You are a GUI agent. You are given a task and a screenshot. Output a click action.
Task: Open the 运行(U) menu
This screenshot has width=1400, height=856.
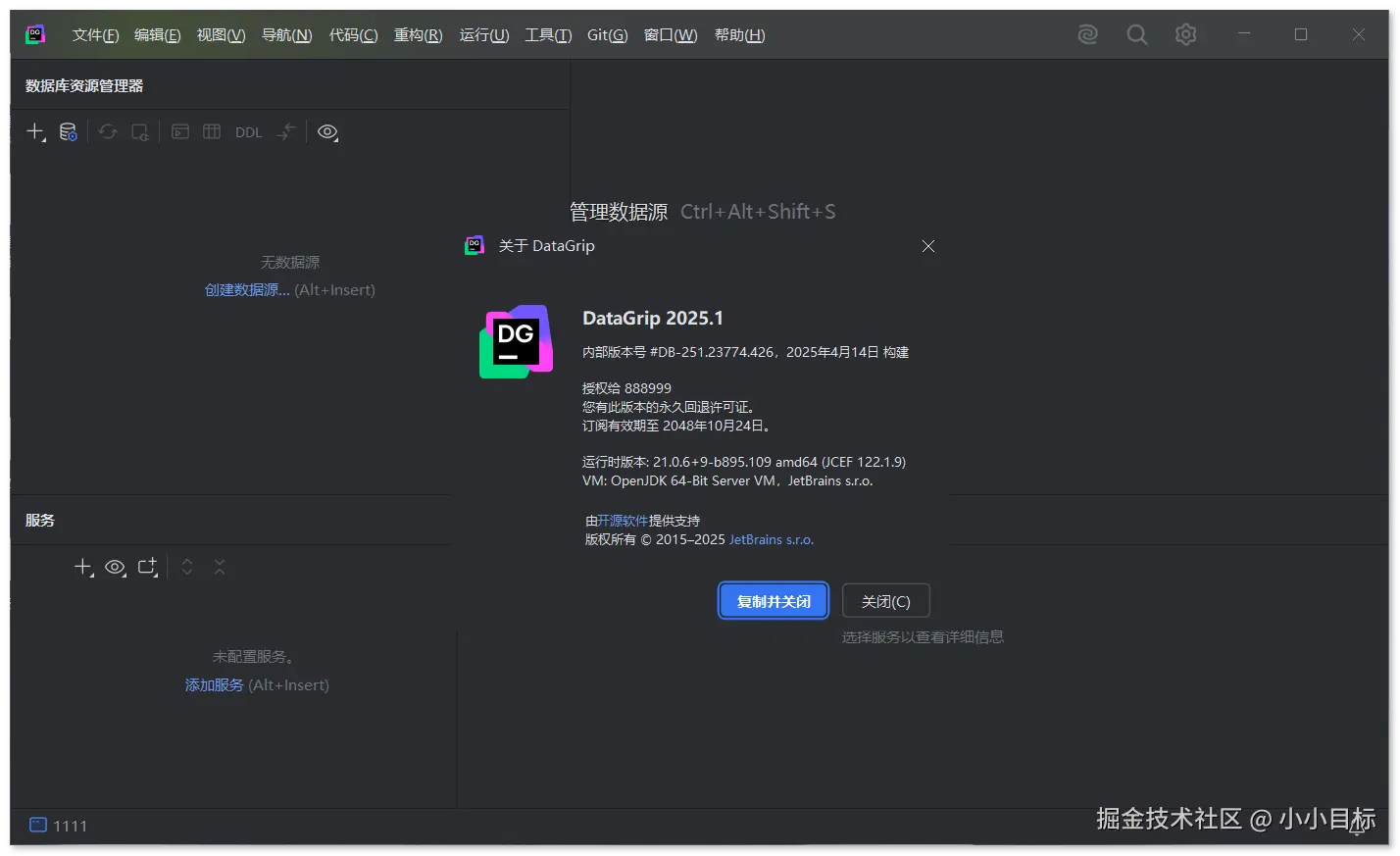pyautogui.click(x=484, y=35)
